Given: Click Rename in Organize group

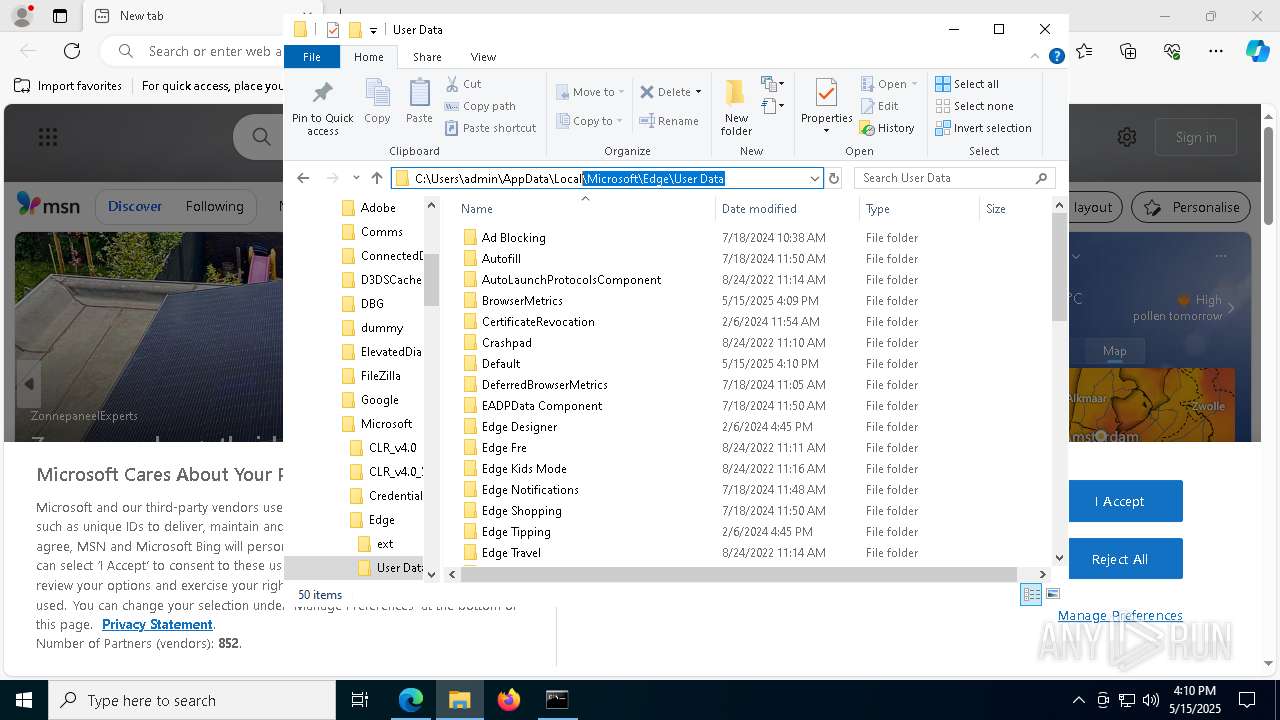Looking at the screenshot, I should (x=669, y=121).
